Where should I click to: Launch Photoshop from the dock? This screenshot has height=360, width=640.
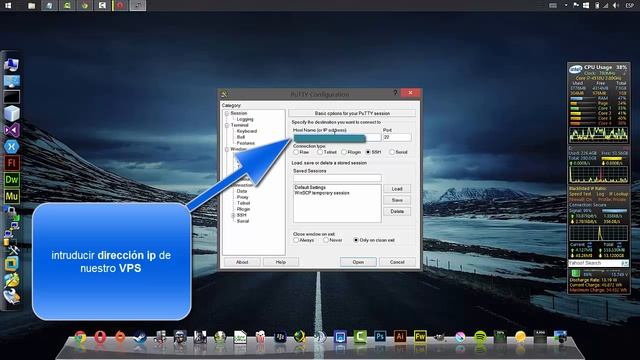380,337
